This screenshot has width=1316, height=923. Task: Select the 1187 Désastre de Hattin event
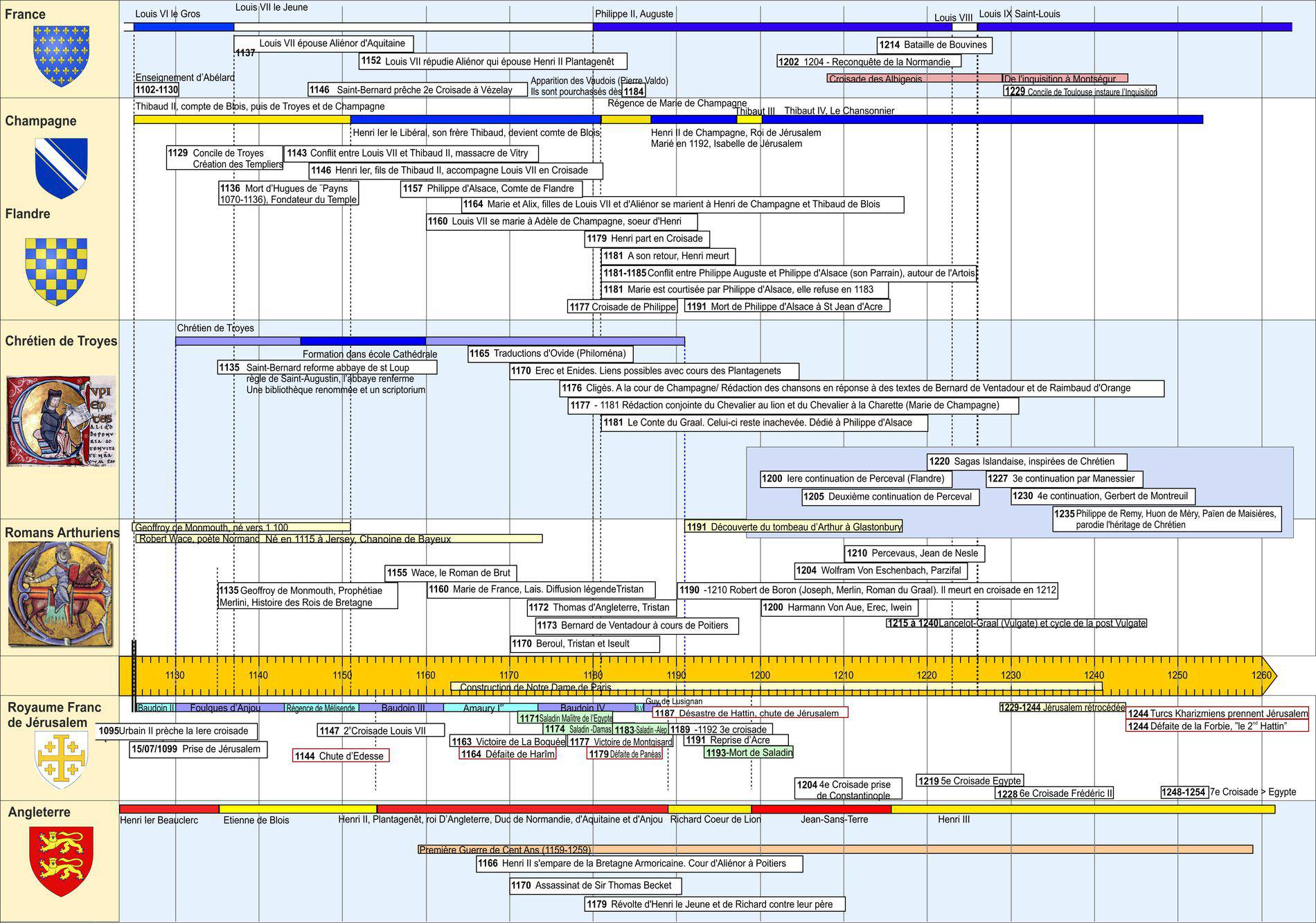pyautogui.click(x=750, y=713)
